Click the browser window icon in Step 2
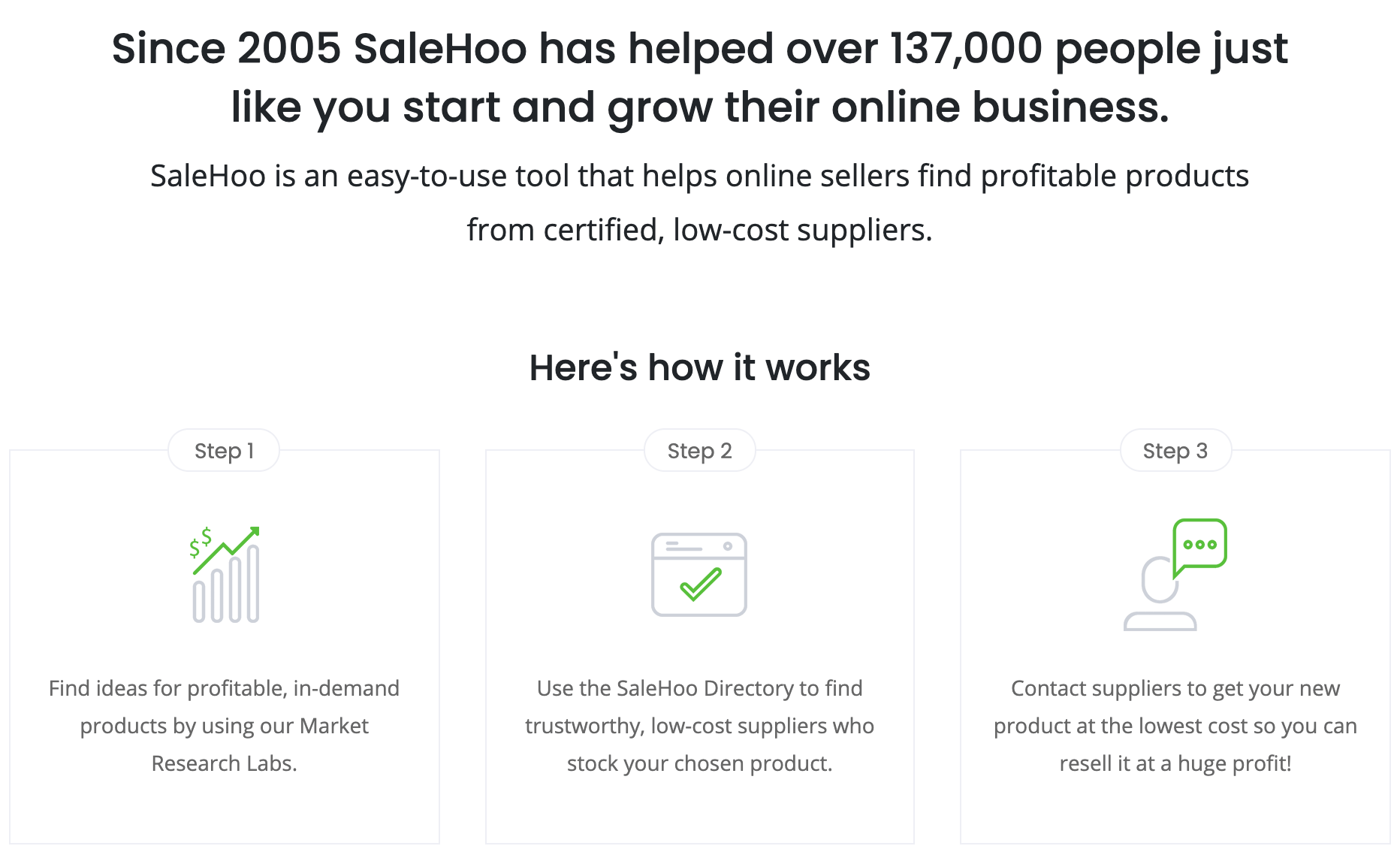This screenshot has height=852, width=1400. point(698,574)
